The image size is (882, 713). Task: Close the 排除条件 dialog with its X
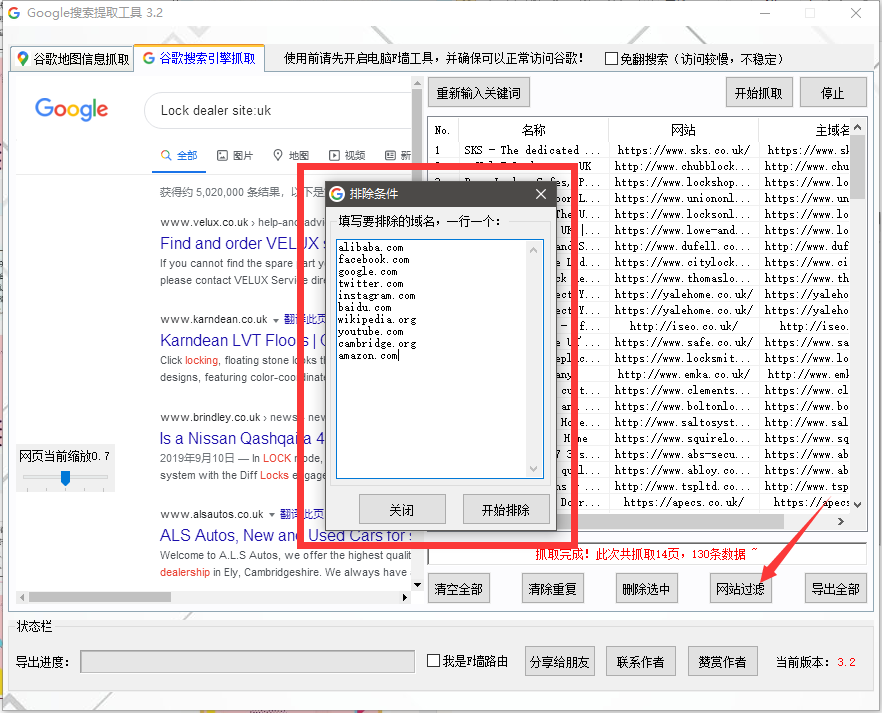pos(541,194)
